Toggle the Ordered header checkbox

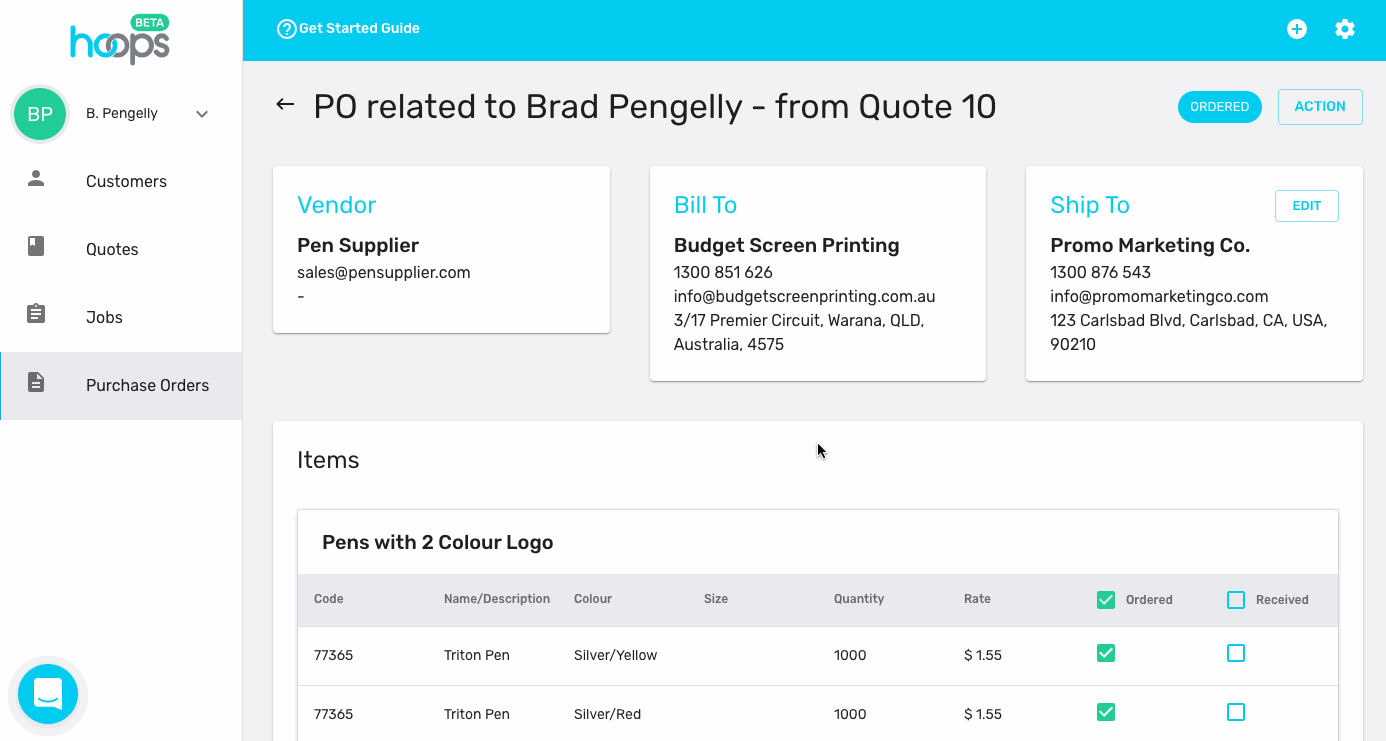pos(1106,600)
